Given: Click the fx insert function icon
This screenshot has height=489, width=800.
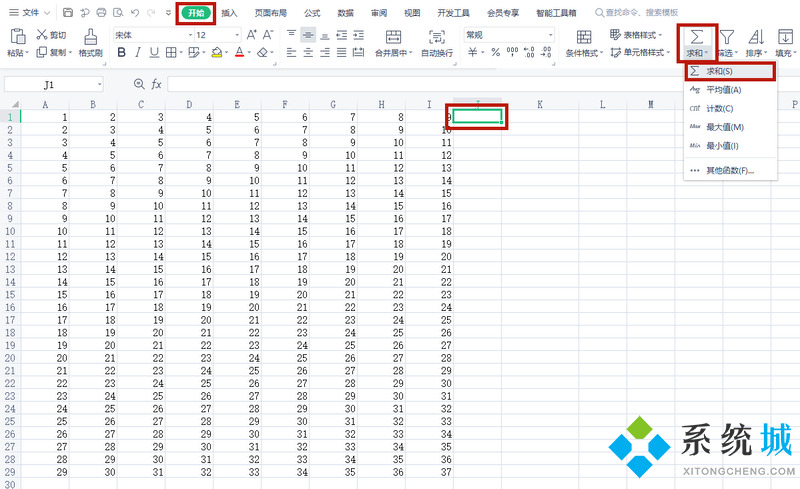Looking at the screenshot, I should pyautogui.click(x=156, y=85).
